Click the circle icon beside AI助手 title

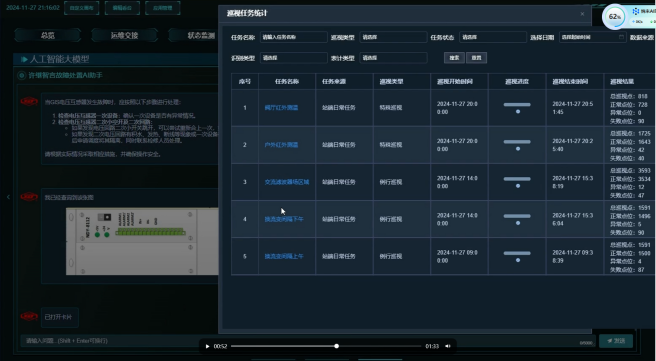pos(21,75)
